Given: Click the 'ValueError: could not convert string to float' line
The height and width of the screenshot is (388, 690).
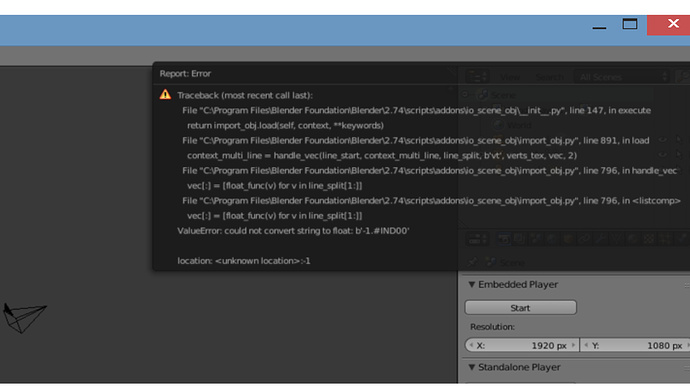Looking at the screenshot, I should 293,231.
